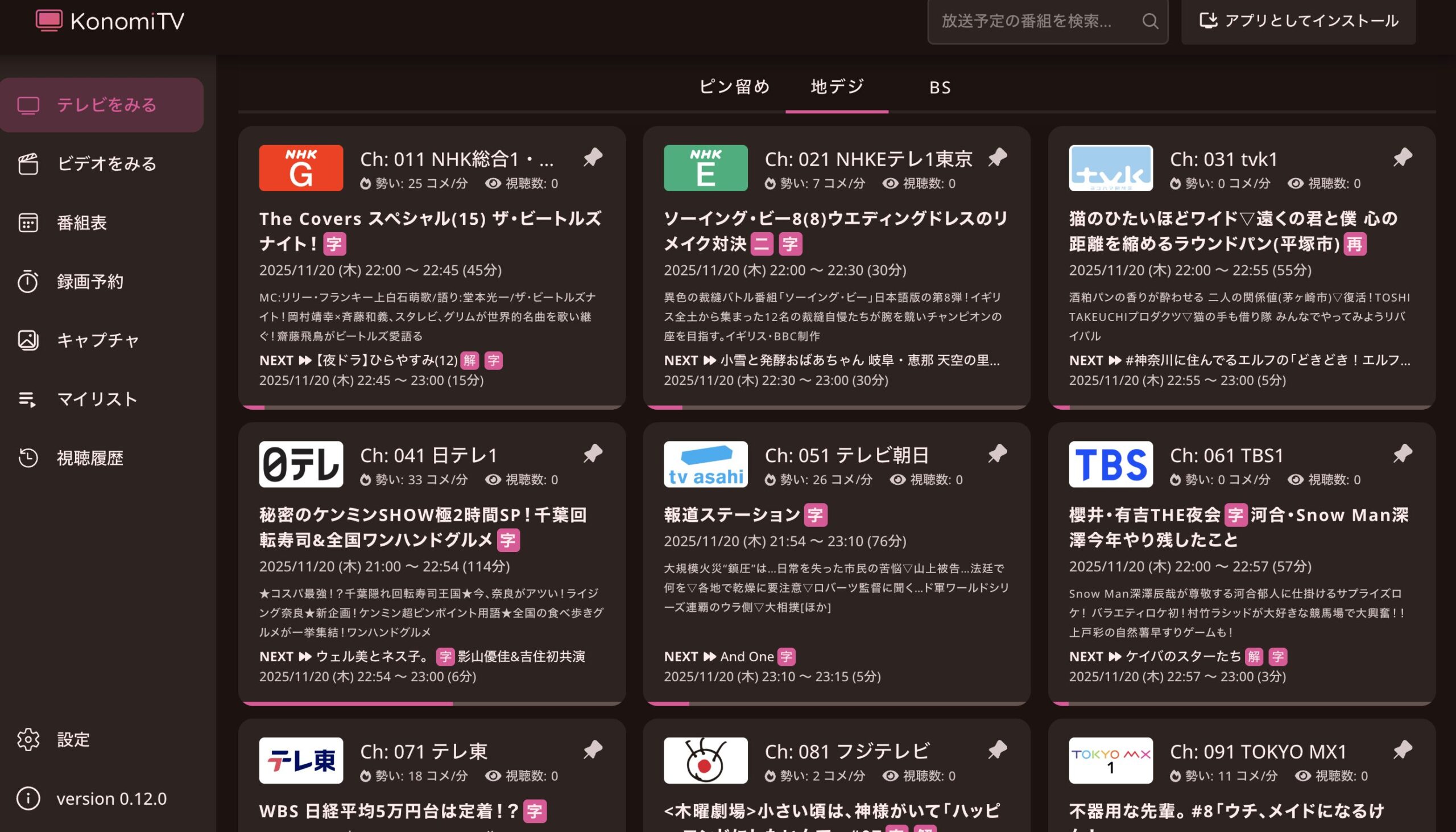Pin the NHK総合1 channel
Viewport: 1456px width, 832px height.
(x=593, y=157)
